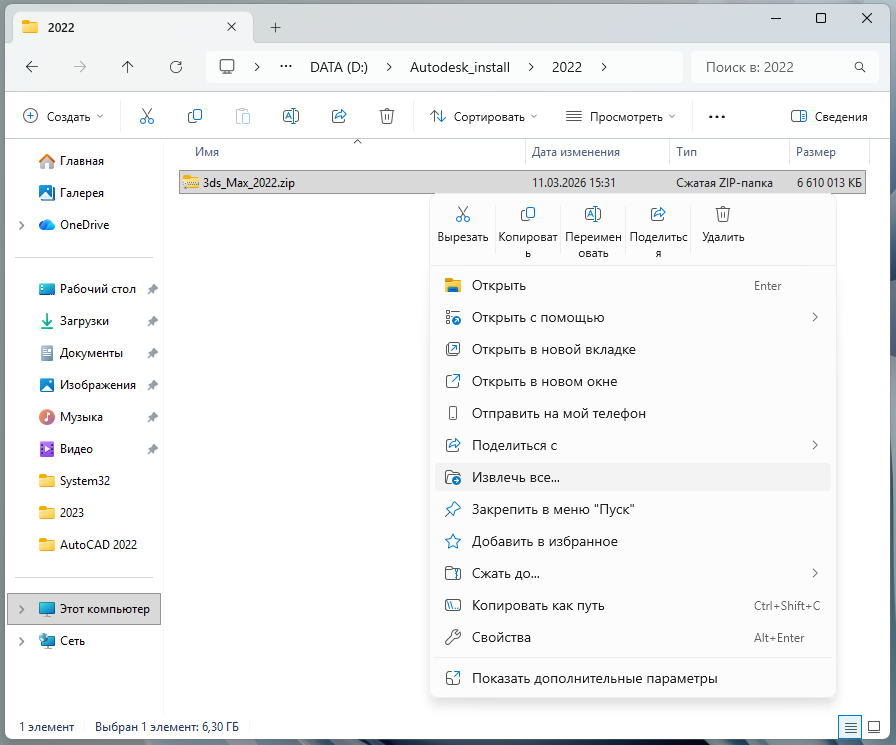Open the Сжать до... submenu
The height and width of the screenshot is (745, 896).
coord(633,574)
